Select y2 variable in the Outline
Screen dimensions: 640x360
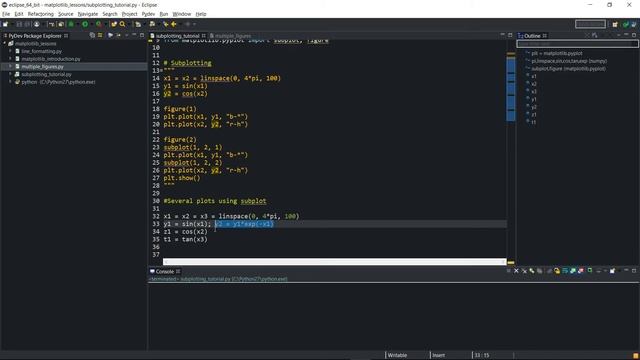click(x=533, y=107)
